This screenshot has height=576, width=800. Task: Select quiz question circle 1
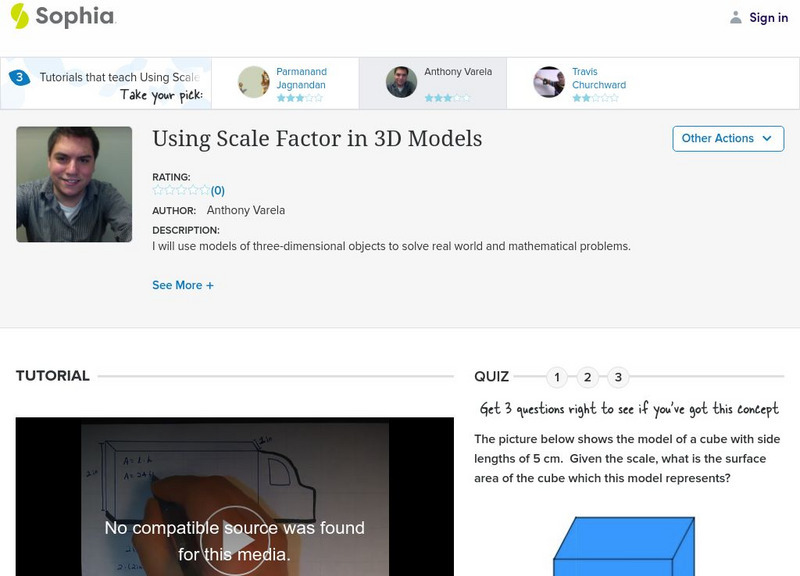(557, 378)
